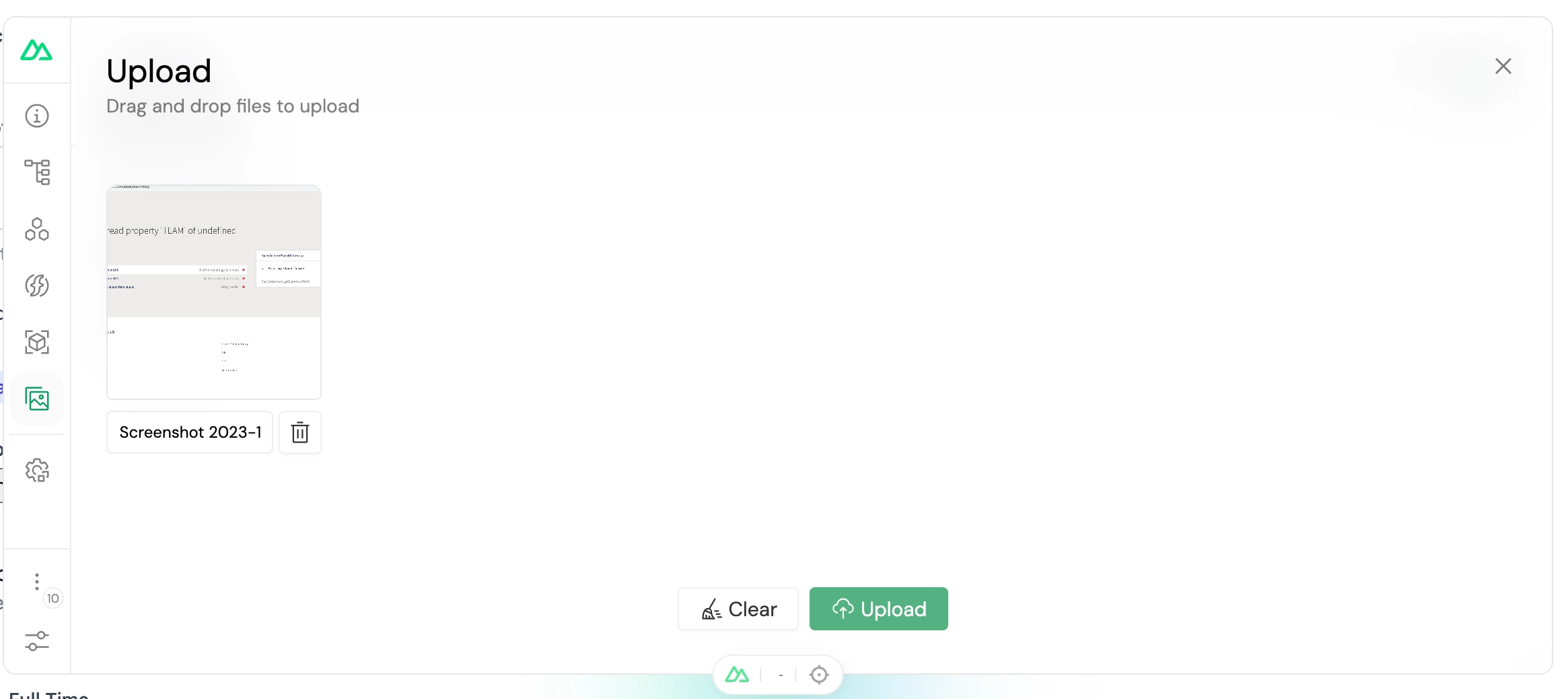Click the Nuxt logo at sidebar top

click(x=36, y=51)
